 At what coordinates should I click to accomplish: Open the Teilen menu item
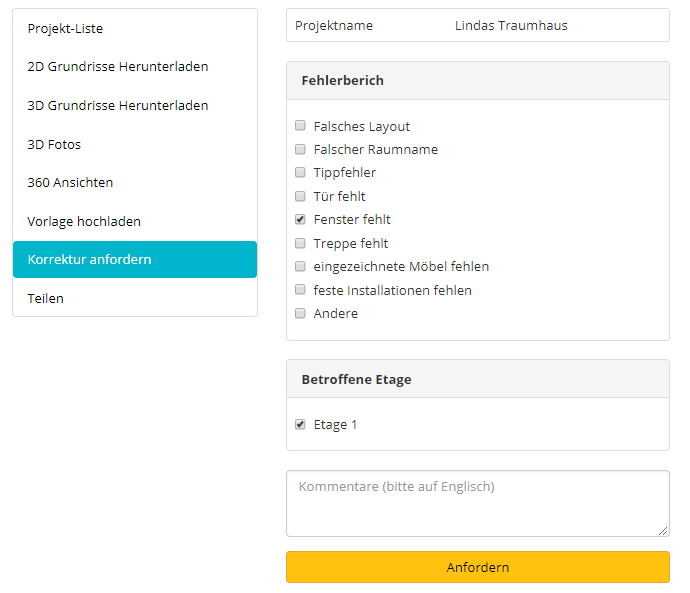[x=135, y=298]
